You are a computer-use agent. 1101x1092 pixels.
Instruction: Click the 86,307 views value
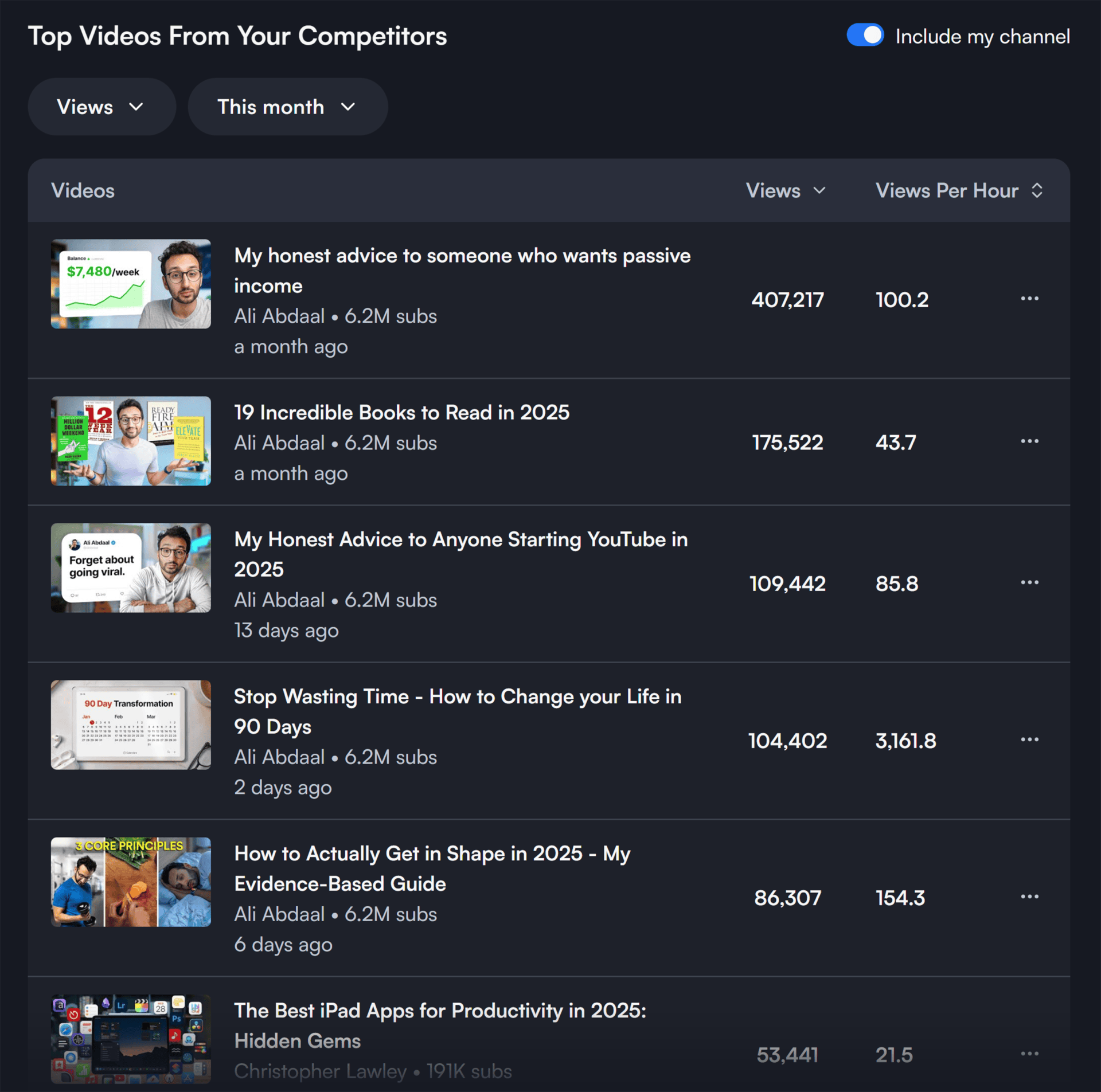[x=787, y=898]
